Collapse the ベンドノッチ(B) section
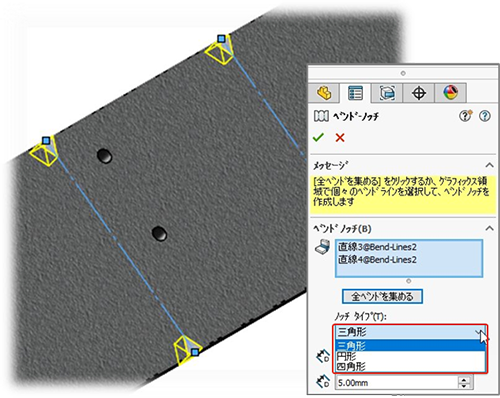The image size is (500, 398). click(489, 228)
